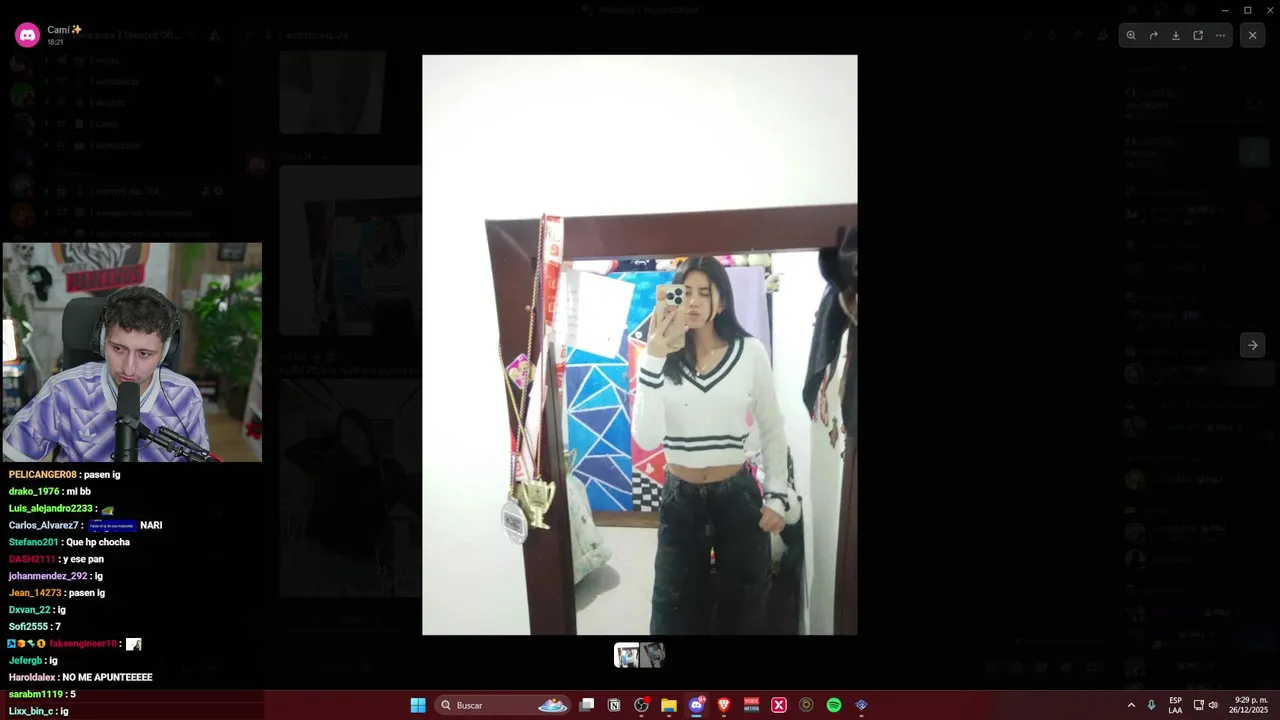Open OBS Studio from the taskbar
The height and width of the screenshot is (720, 1280).
[641, 705]
